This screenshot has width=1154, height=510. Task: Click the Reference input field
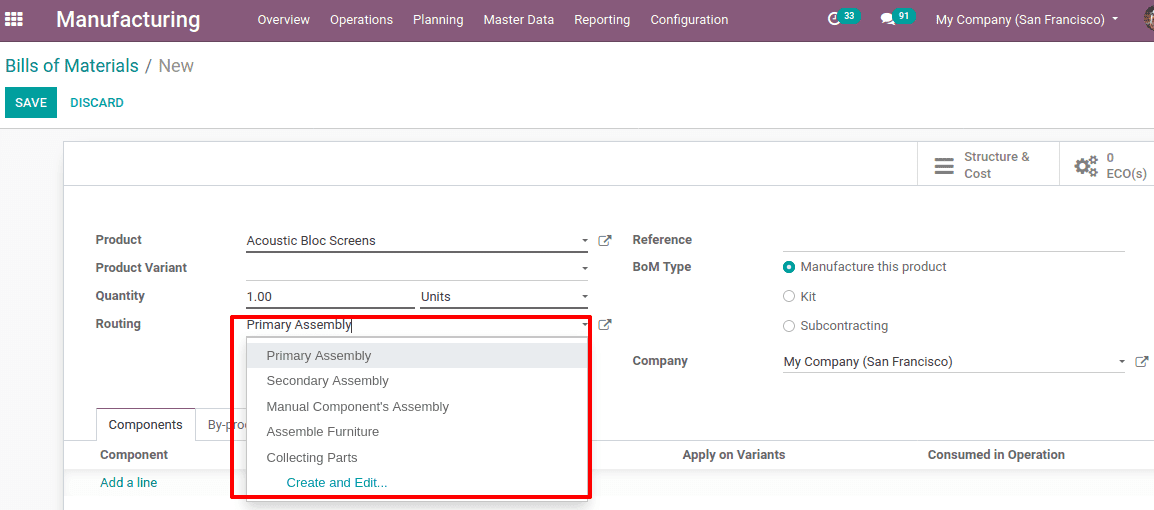coord(954,240)
